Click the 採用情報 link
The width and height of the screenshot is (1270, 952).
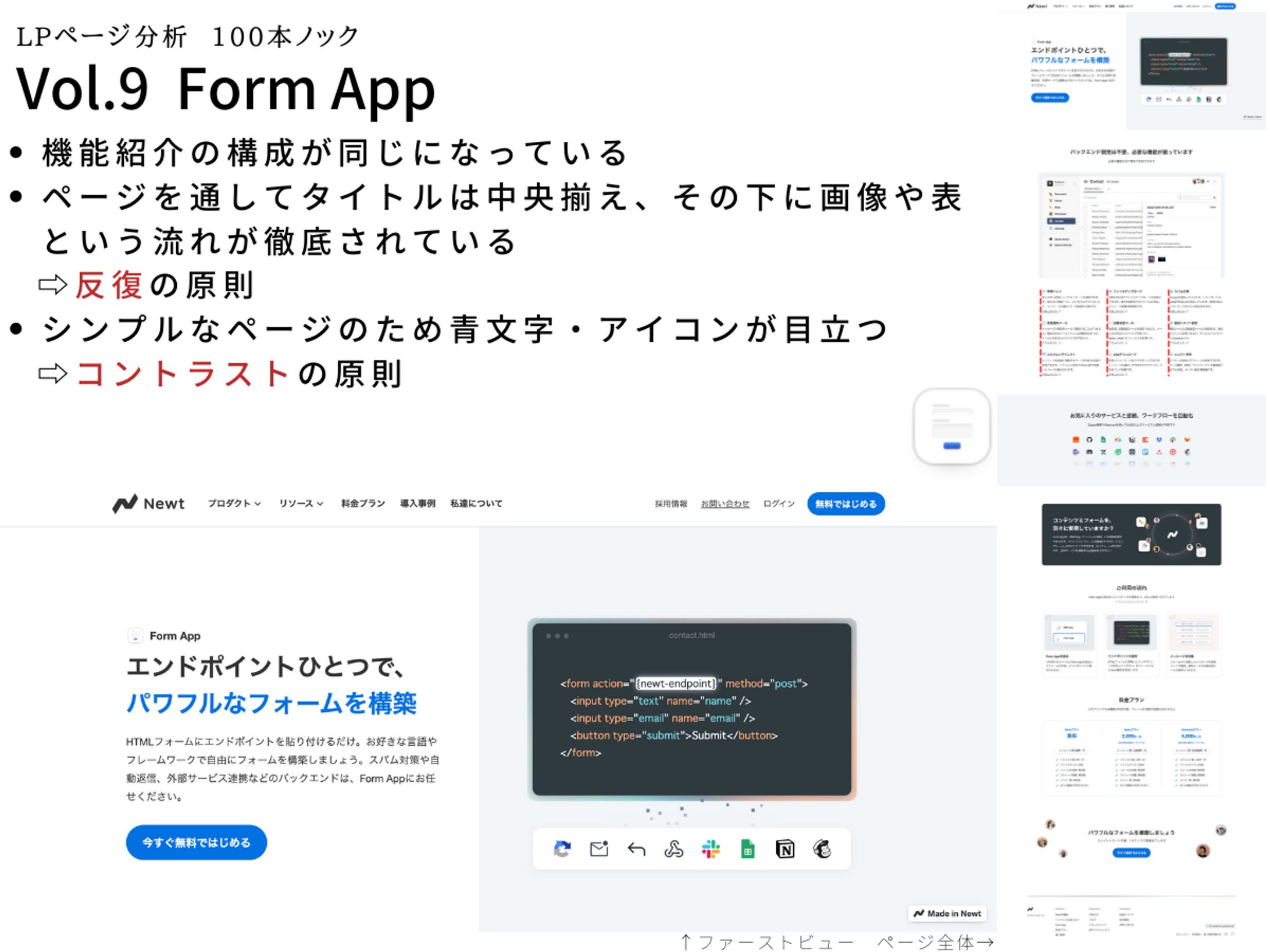670,504
